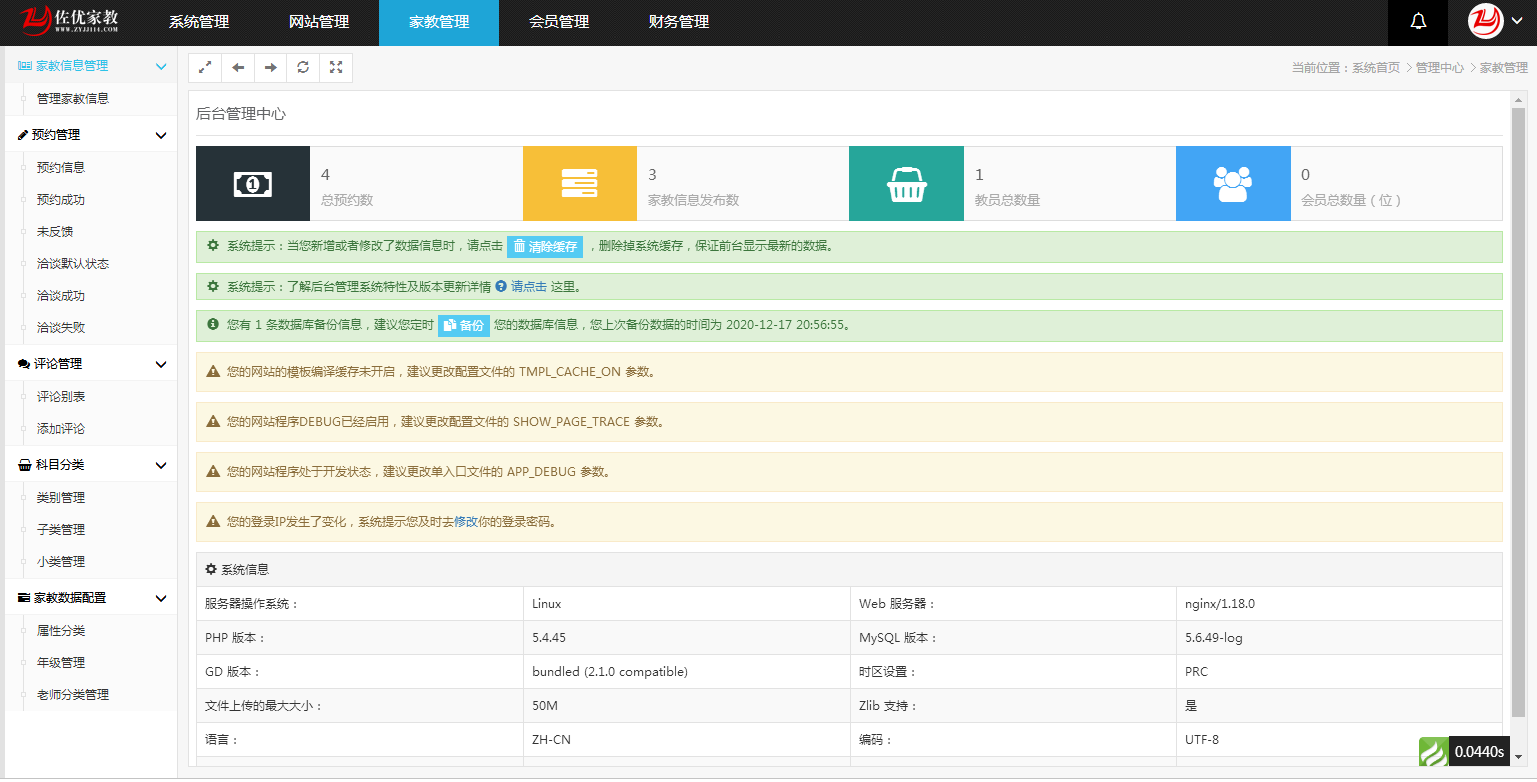Click the back arrow navigation icon
Image resolution: width=1537 pixels, height=782 pixels.
(x=237, y=67)
